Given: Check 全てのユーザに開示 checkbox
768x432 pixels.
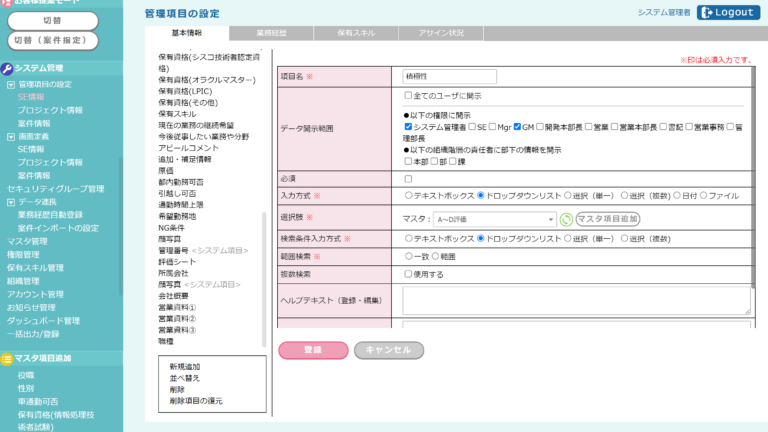Looking at the screenshot, I should click(408, 96).
